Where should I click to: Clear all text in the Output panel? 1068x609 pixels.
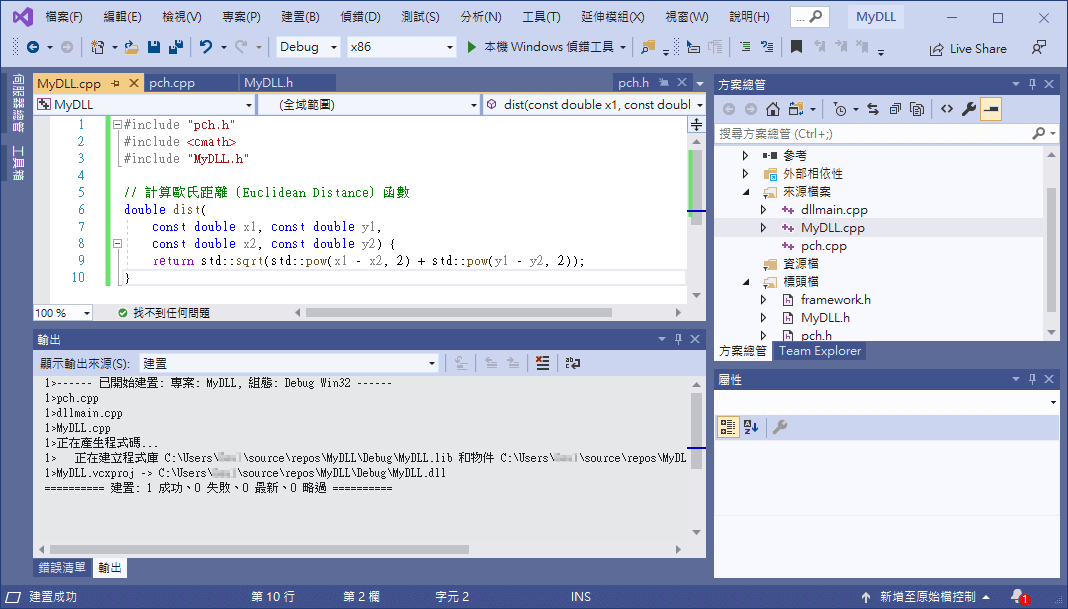click(542, 363)
